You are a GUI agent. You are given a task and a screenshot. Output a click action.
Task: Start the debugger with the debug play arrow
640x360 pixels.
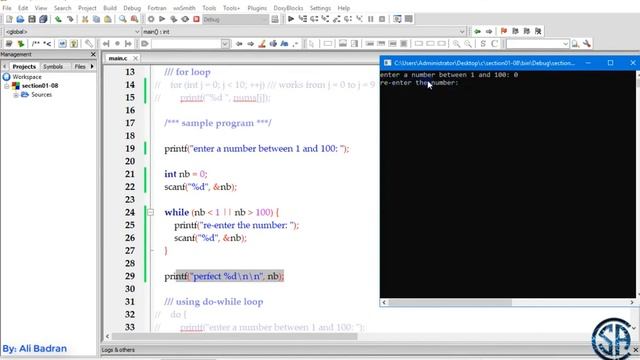(x=291, y=19)
